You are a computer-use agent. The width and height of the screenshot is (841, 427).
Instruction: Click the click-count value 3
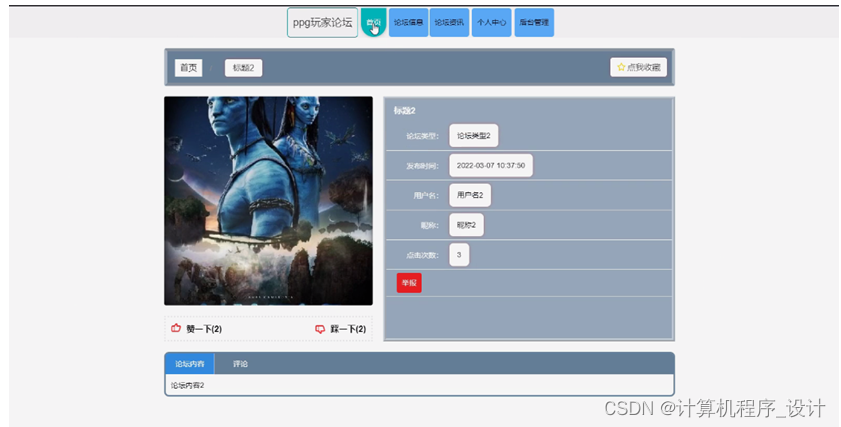point(459,255)
